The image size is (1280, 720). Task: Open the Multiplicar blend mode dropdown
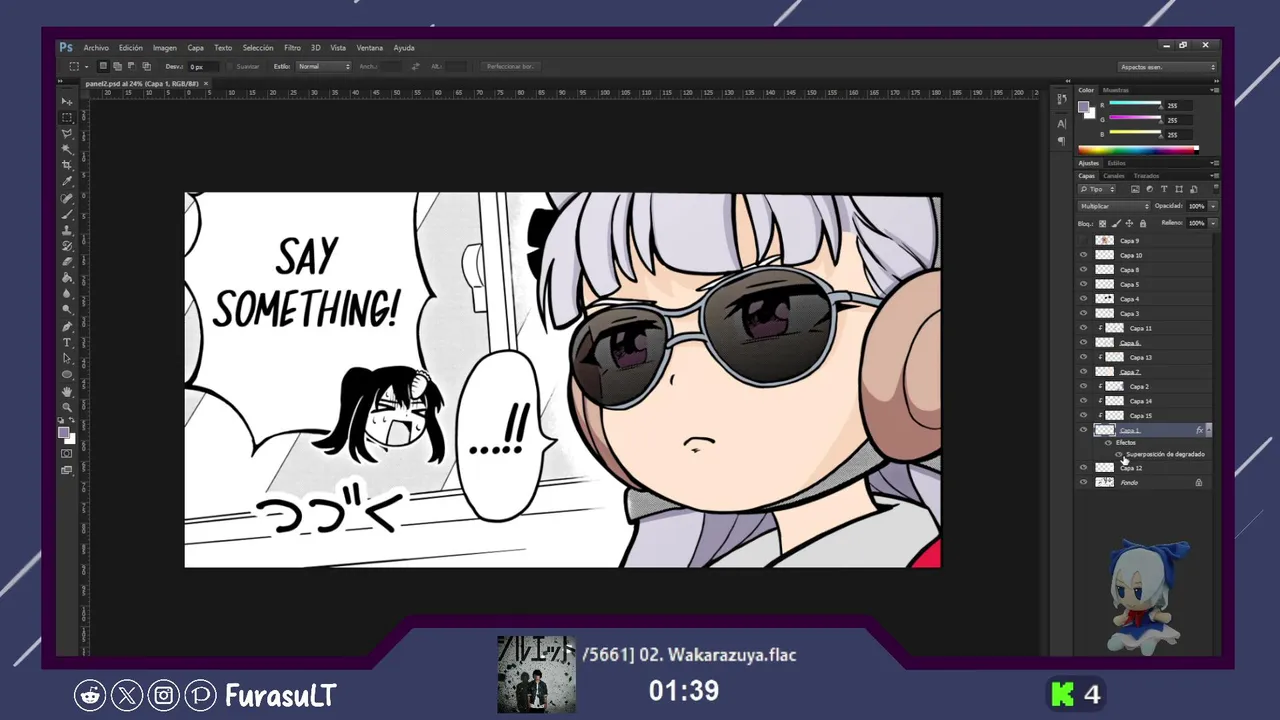tap(1114, 206)
